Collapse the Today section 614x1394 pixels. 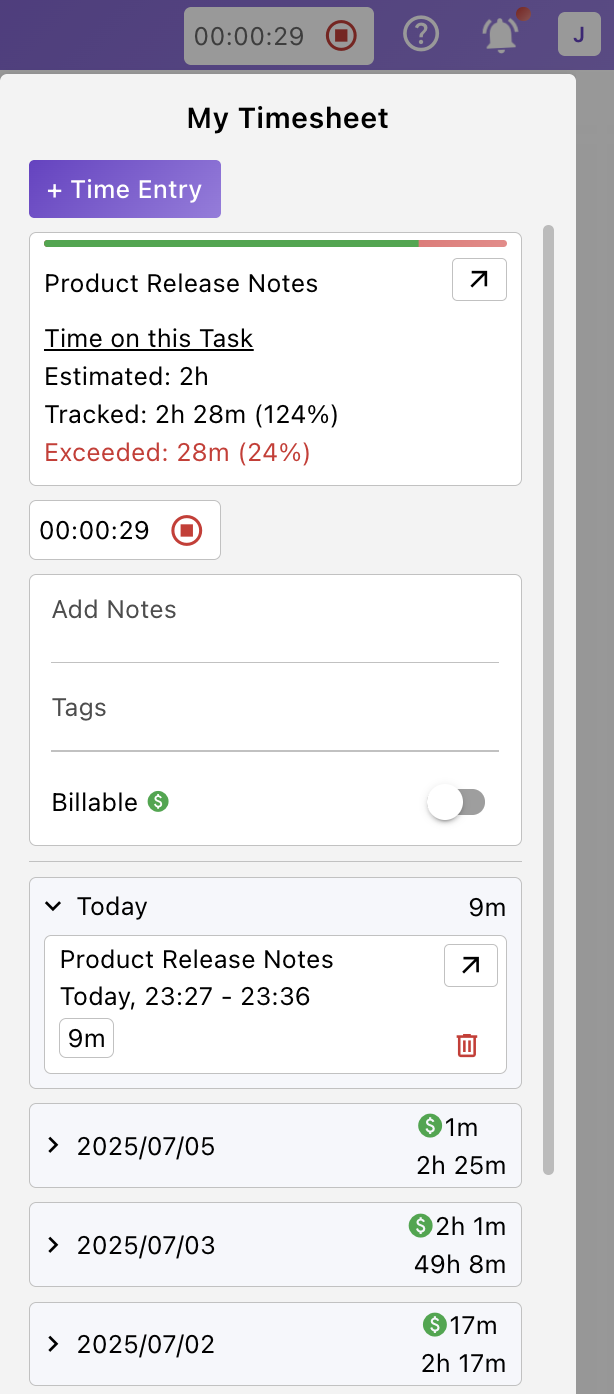(x=53, y=906)
